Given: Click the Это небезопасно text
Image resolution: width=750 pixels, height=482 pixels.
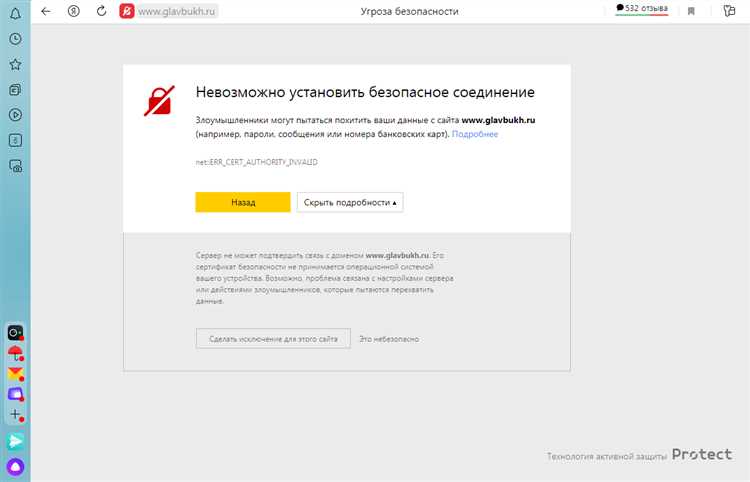Looking at the screenshot, I should 389,339.
